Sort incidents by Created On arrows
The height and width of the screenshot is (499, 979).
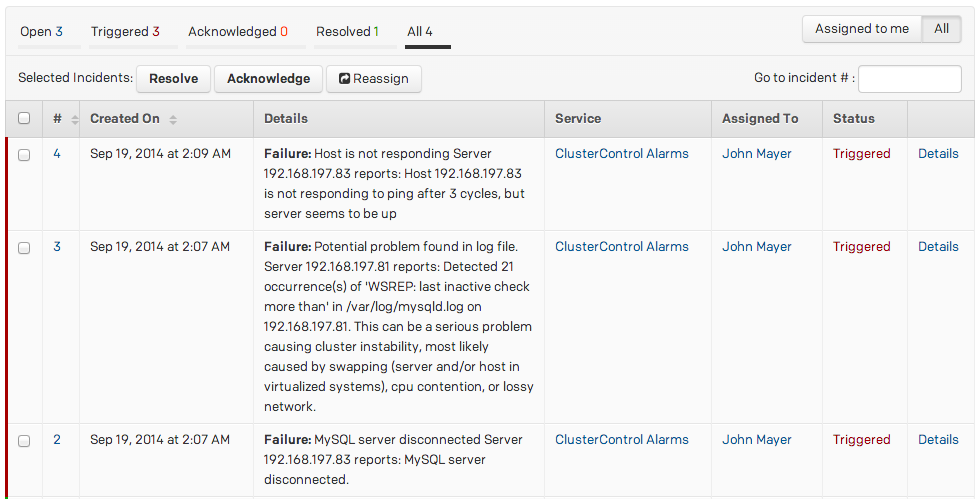(173, 120)
